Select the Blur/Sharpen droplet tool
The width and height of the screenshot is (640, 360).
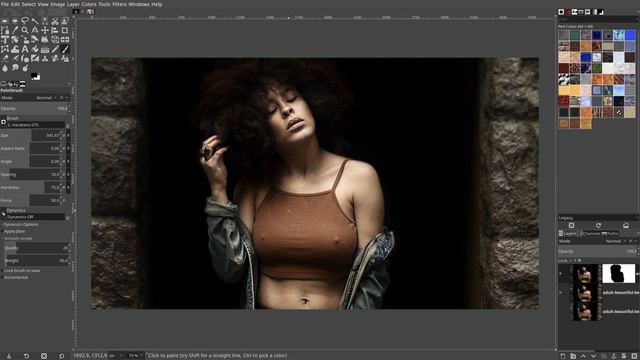5,68
